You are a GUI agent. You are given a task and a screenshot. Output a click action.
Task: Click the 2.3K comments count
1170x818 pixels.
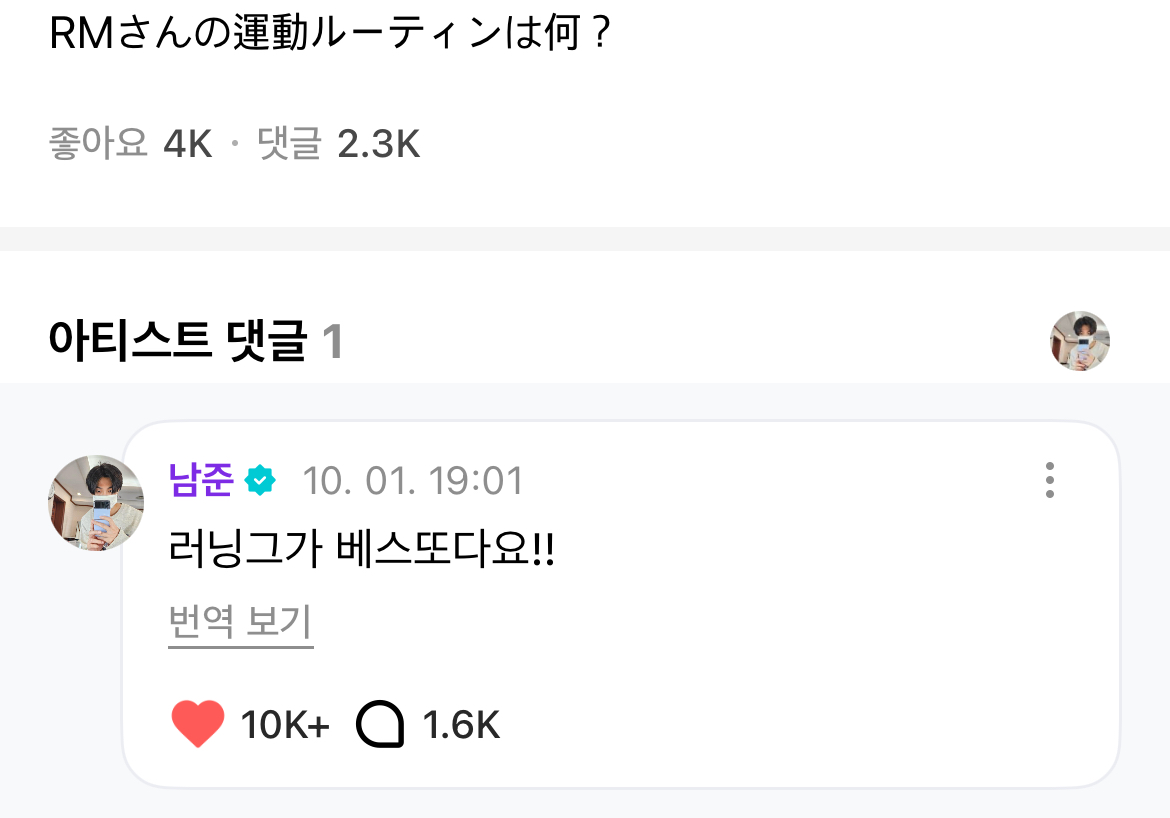click(378, 144)
